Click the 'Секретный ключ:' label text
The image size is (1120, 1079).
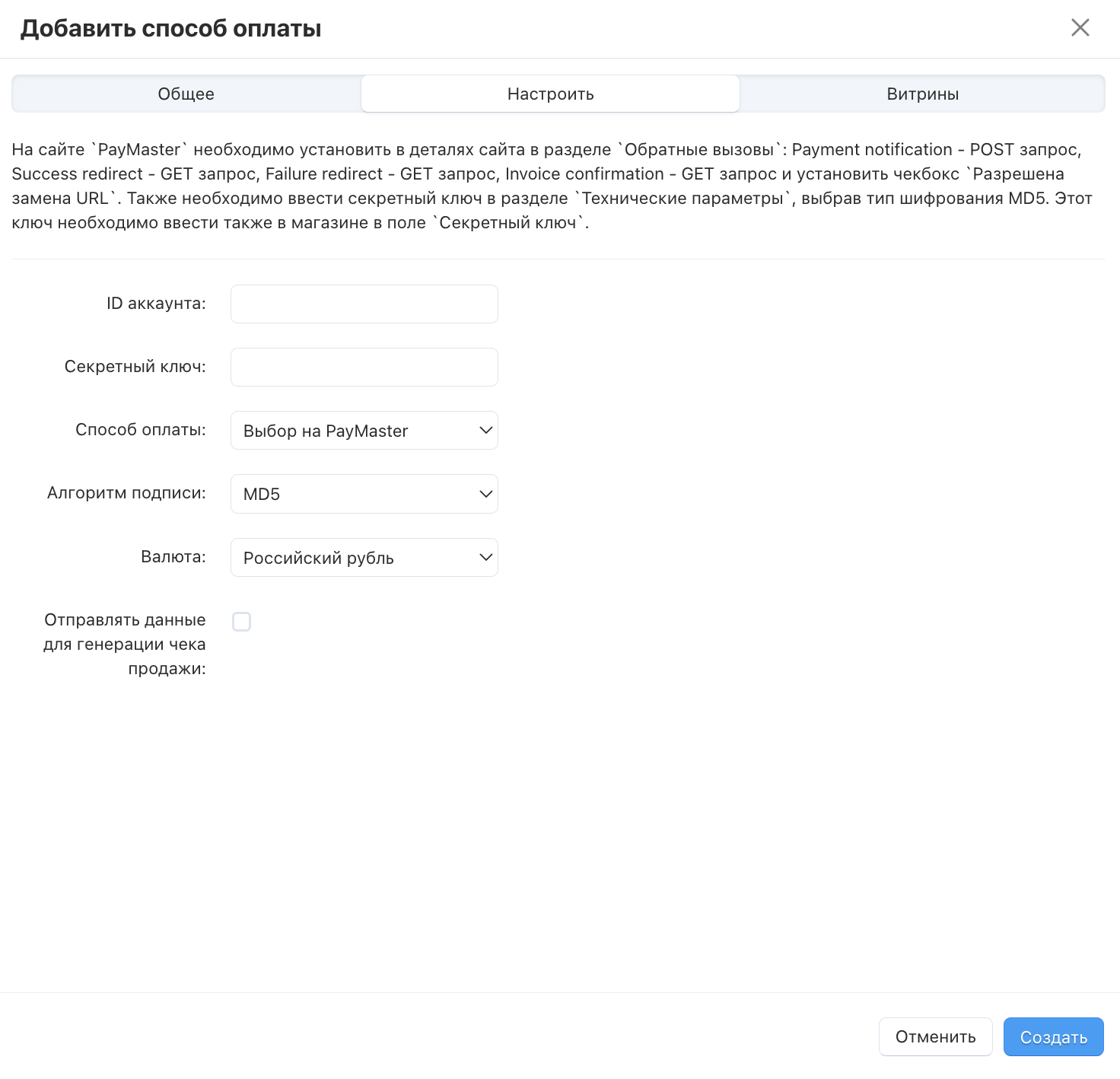point(135,367)
